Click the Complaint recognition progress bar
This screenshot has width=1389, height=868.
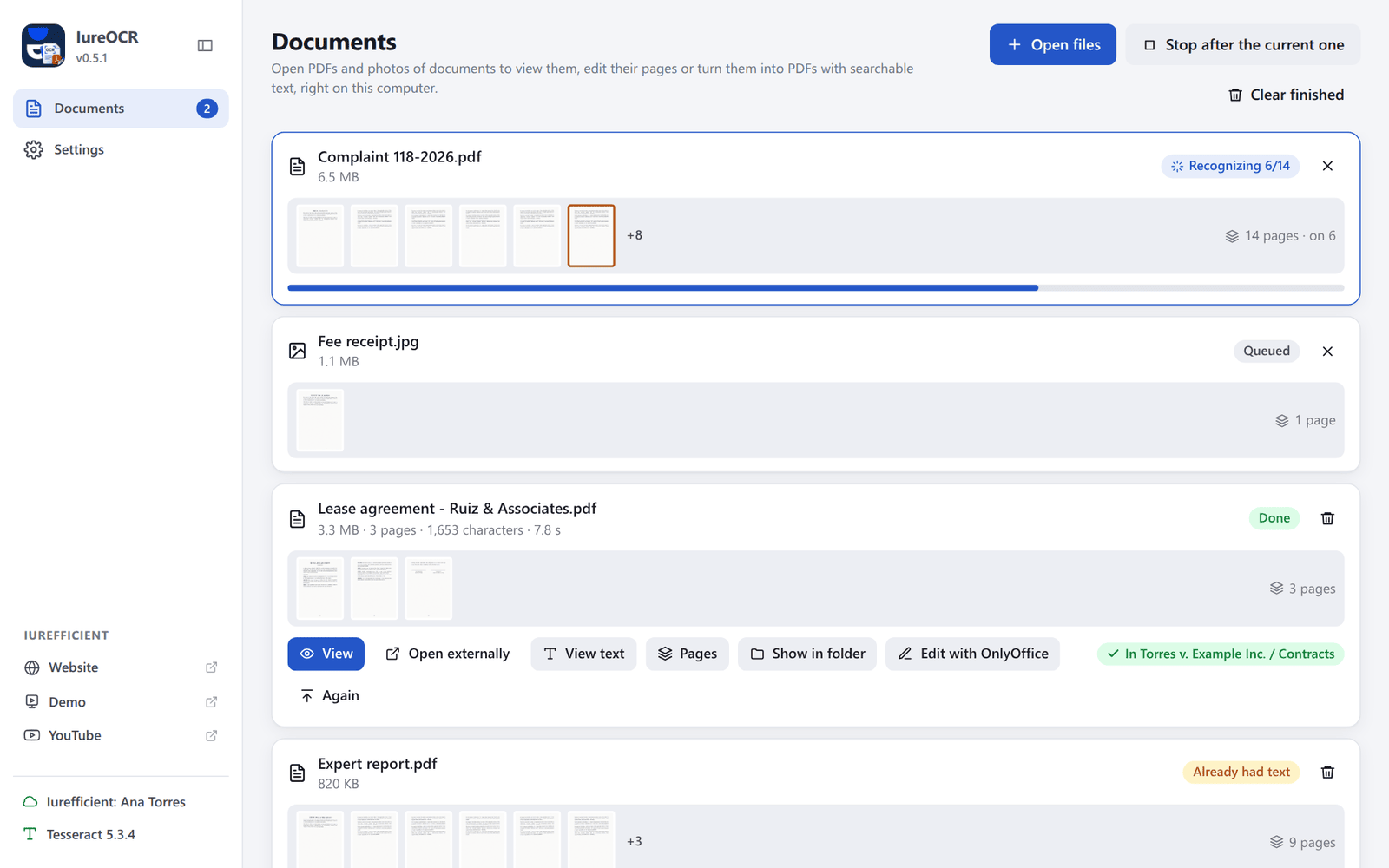click(816, 287)
